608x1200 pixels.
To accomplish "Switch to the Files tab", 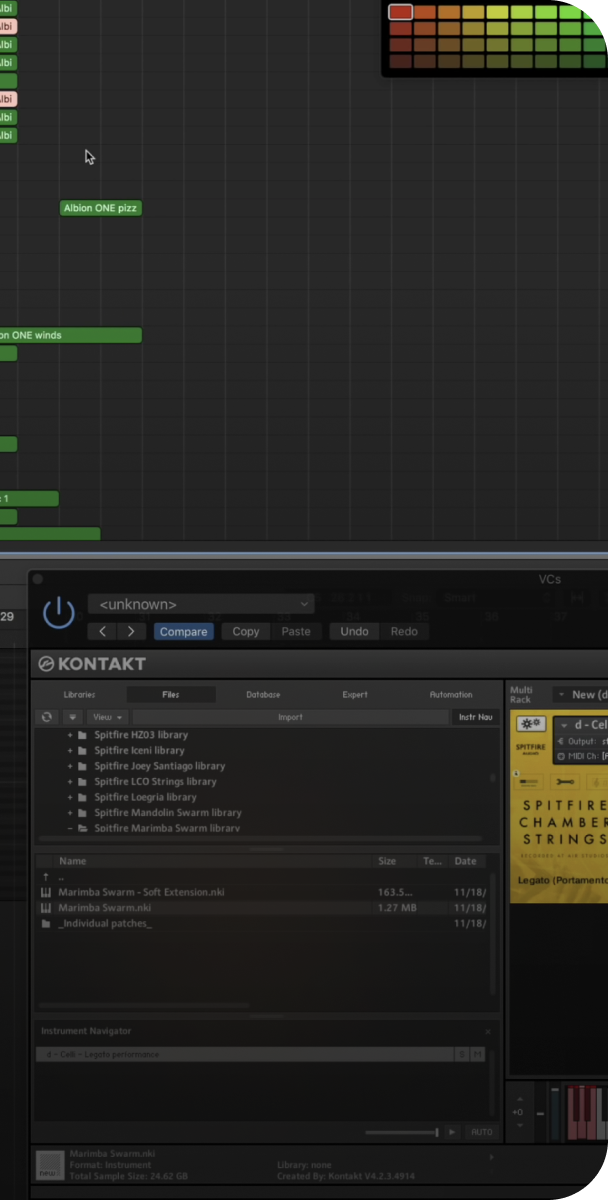I will tap(171, 694).
